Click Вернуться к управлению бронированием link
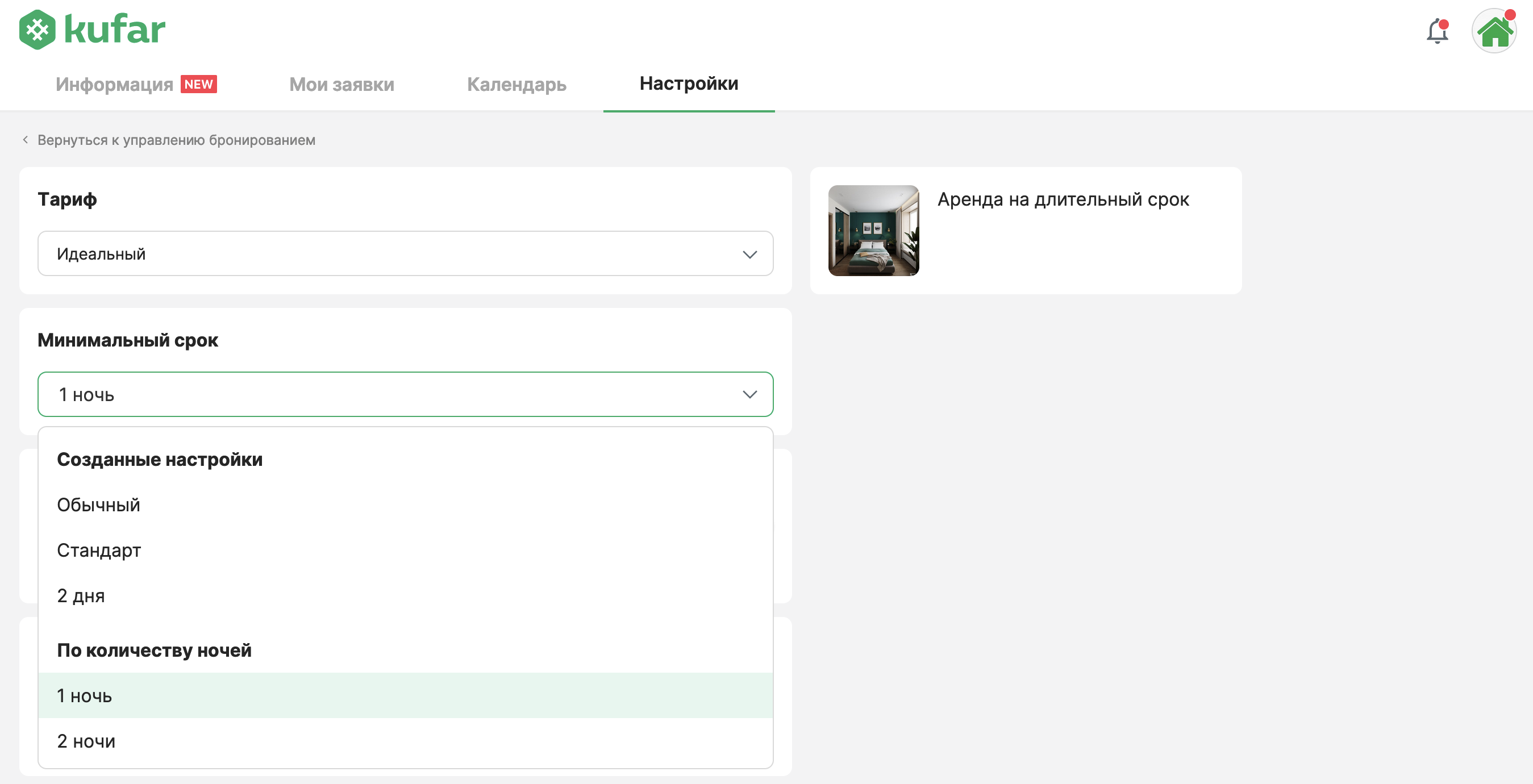 point(176,140)
